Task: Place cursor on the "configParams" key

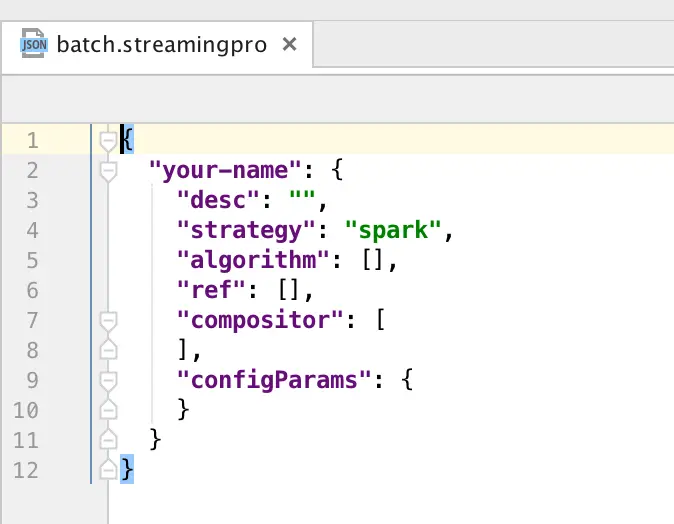Action: [274, 380]
